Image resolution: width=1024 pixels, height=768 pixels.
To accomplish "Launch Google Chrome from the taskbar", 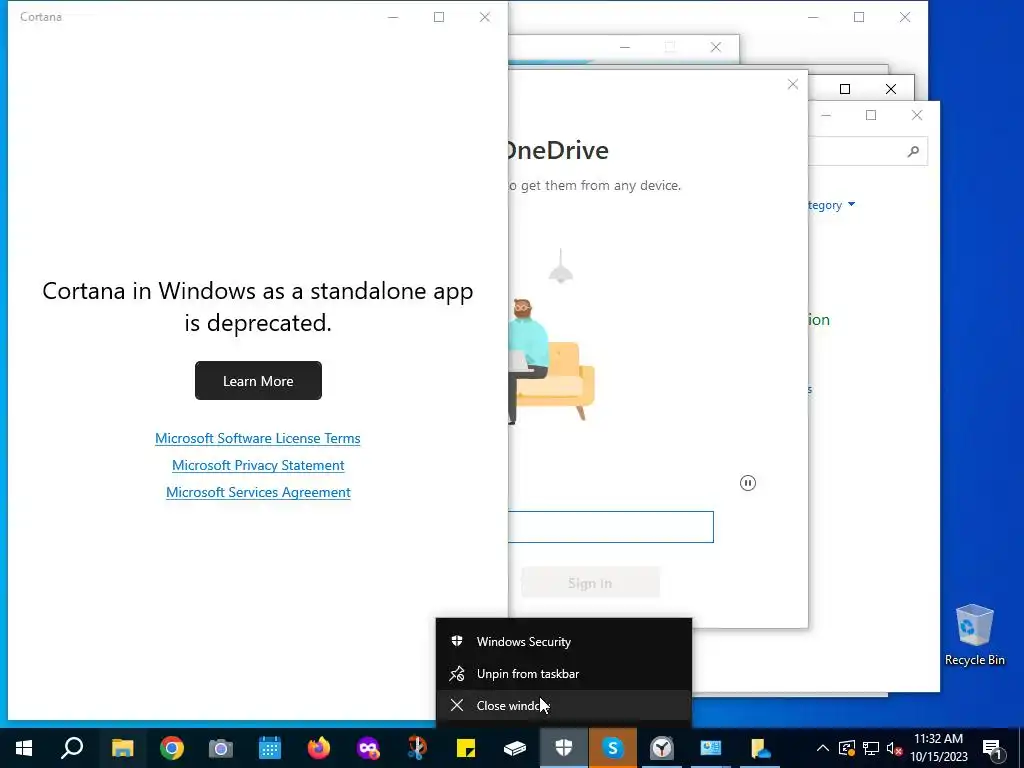I will pos(172,748).
